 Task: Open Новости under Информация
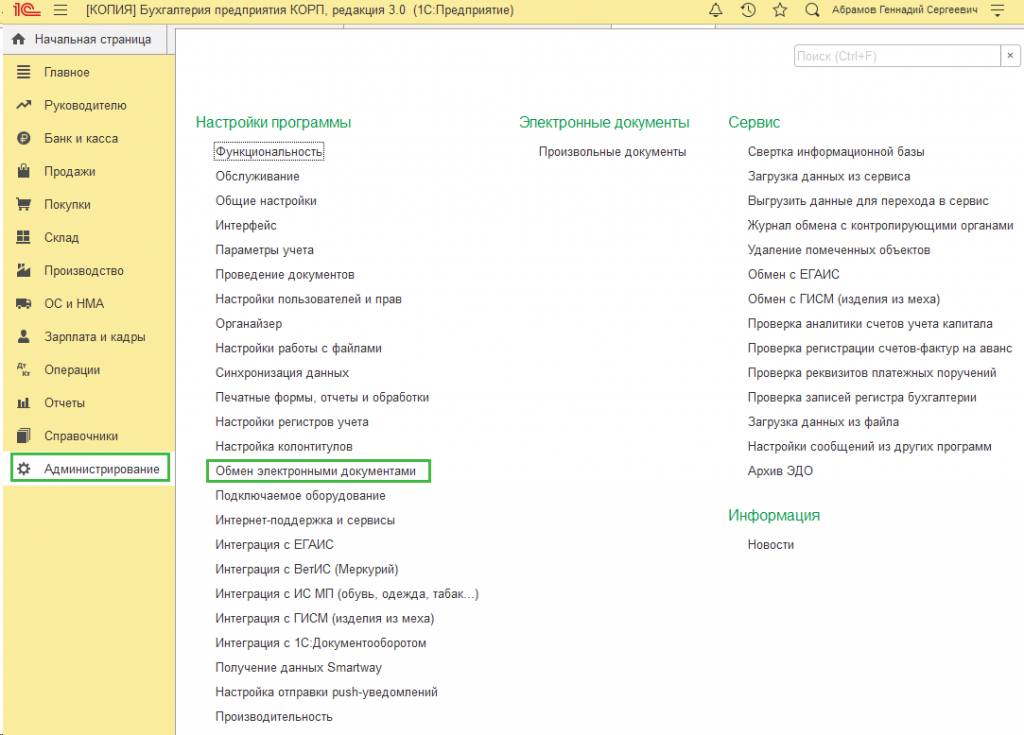(771, 545)
